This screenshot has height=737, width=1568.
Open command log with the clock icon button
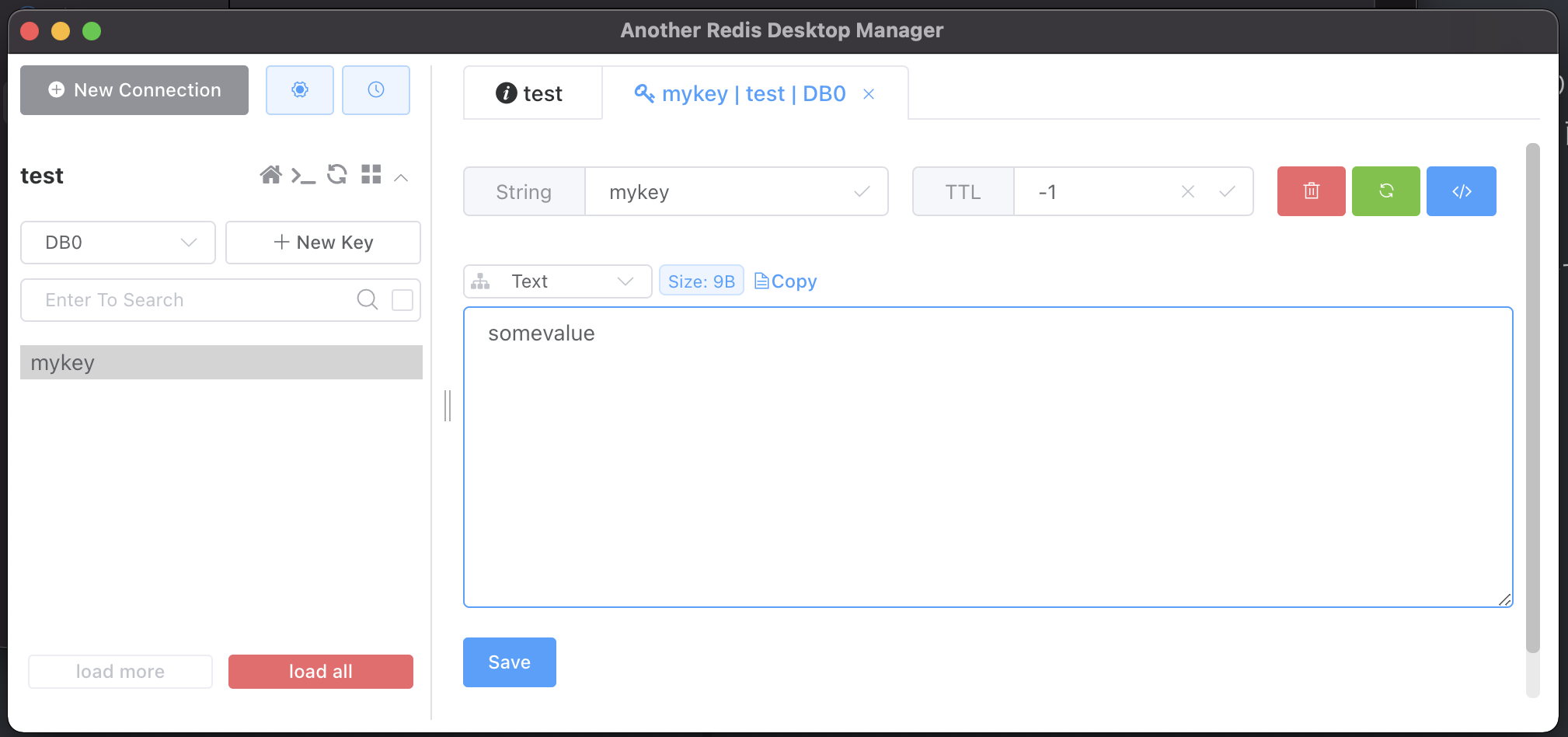(x=376, y=90)
